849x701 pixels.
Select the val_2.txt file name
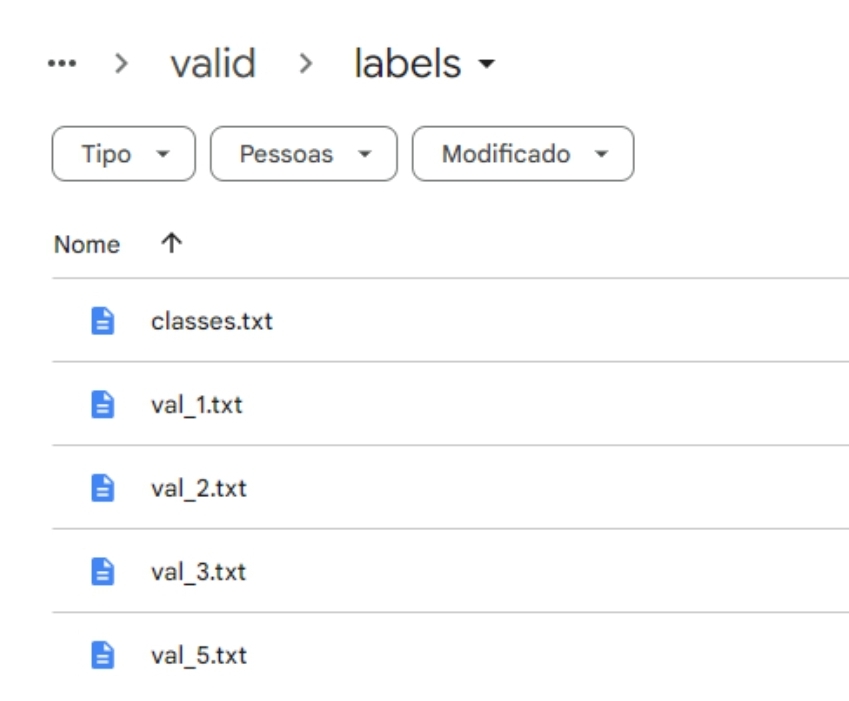point(199,488)
